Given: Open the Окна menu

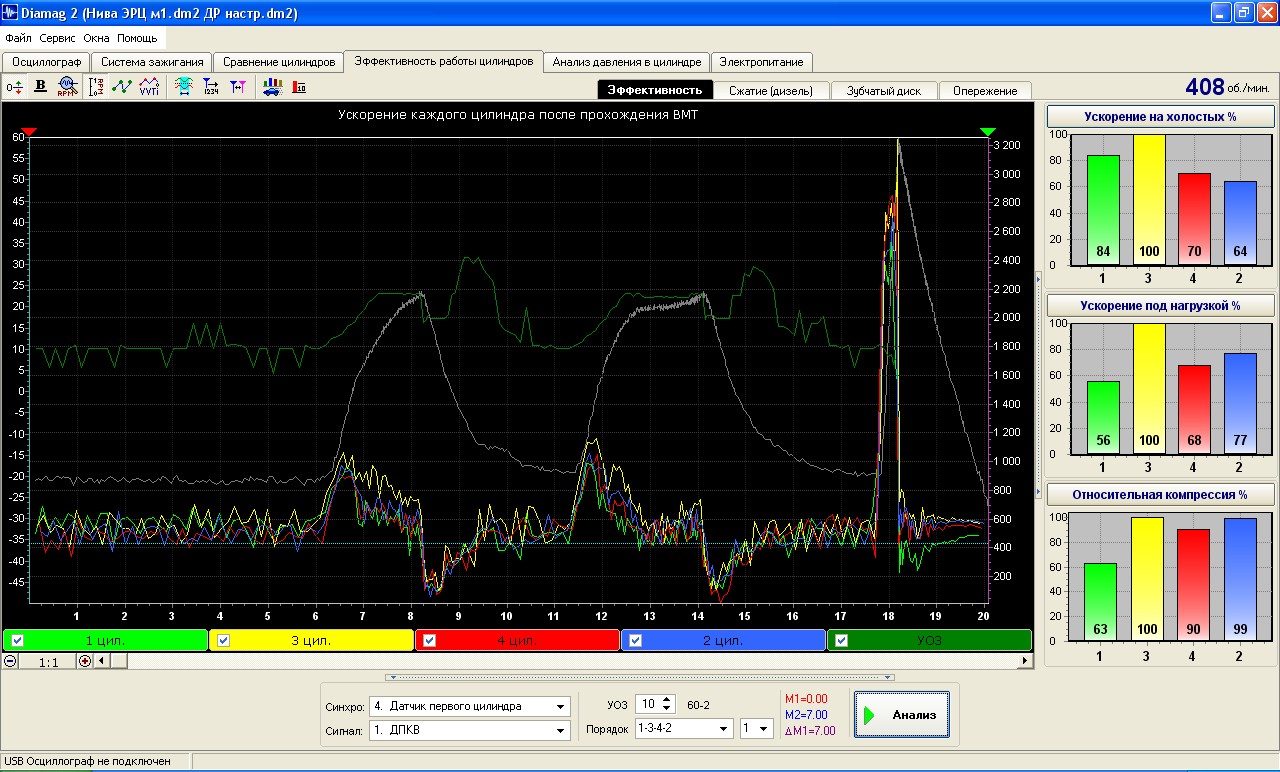Looking at the screenshot, I should (x=97, y=38).
